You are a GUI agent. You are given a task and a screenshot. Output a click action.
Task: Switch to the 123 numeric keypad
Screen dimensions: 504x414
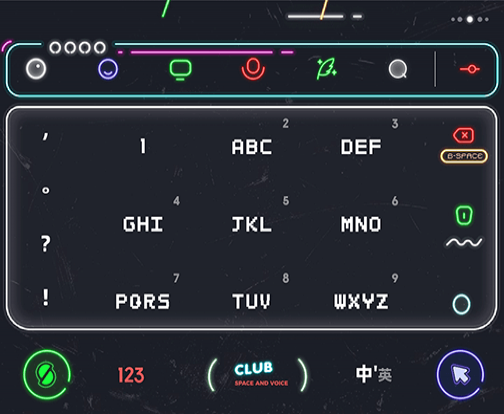tap(131, 375)
